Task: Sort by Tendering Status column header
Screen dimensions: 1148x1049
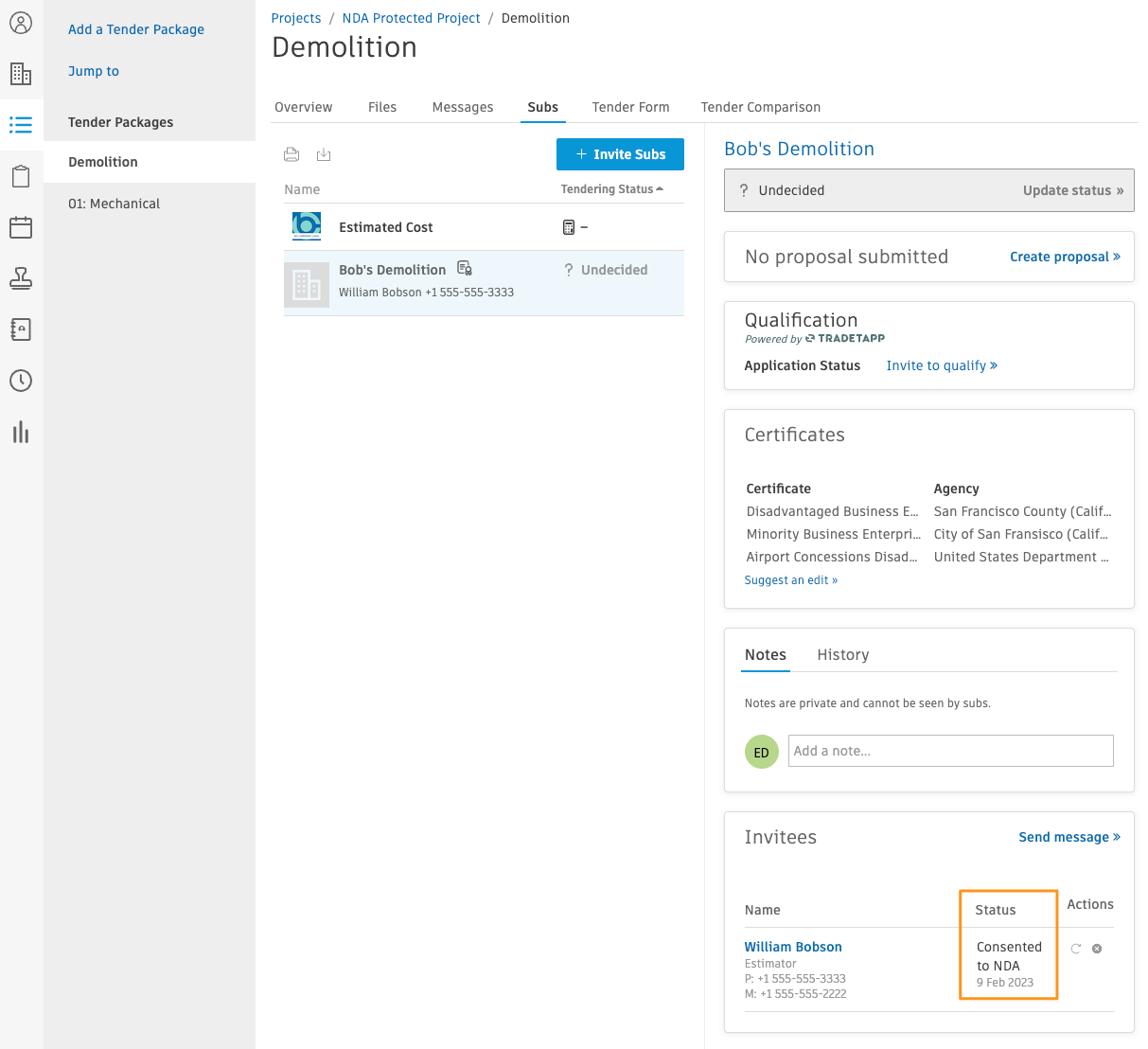Action: coord(612,189)
